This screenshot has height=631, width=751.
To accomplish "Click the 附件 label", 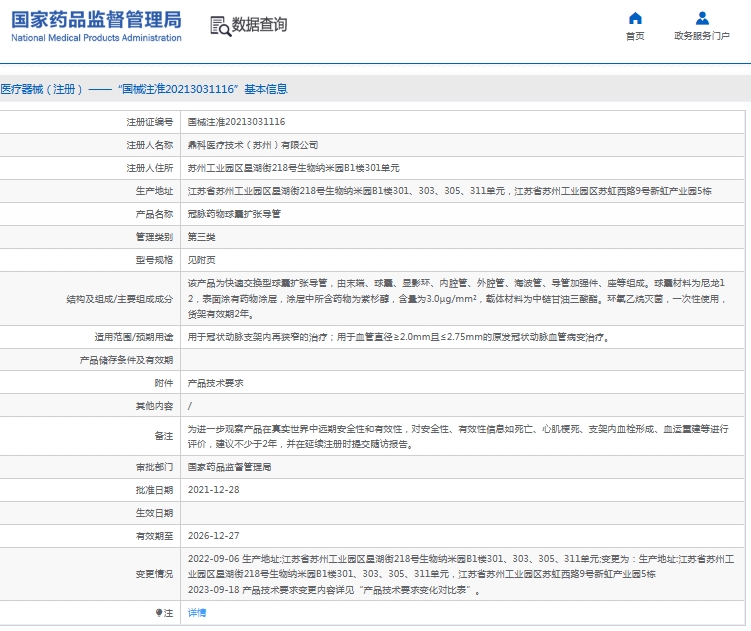I will tap(164, 383).
